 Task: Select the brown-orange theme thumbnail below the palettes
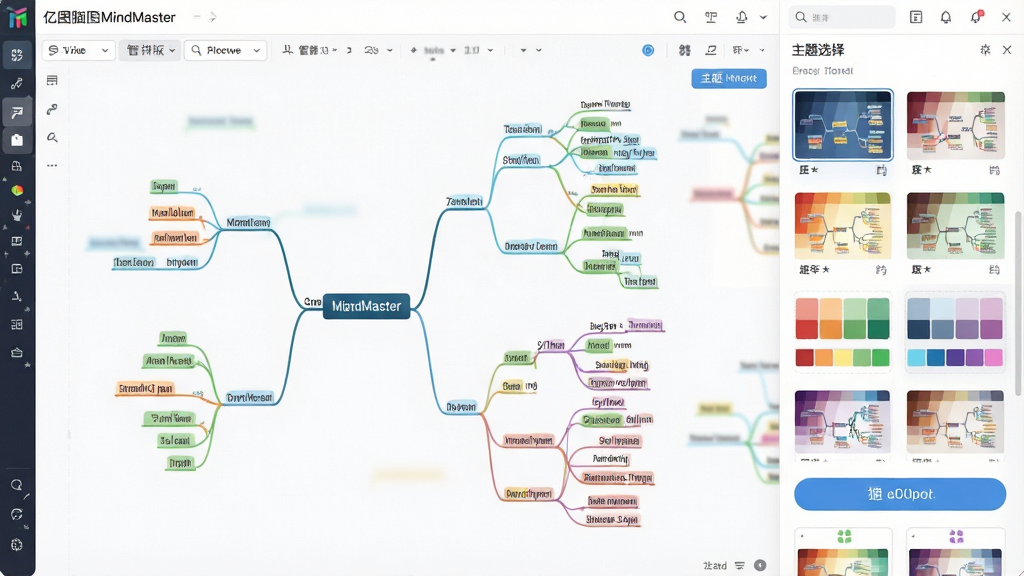coord(955,422)
